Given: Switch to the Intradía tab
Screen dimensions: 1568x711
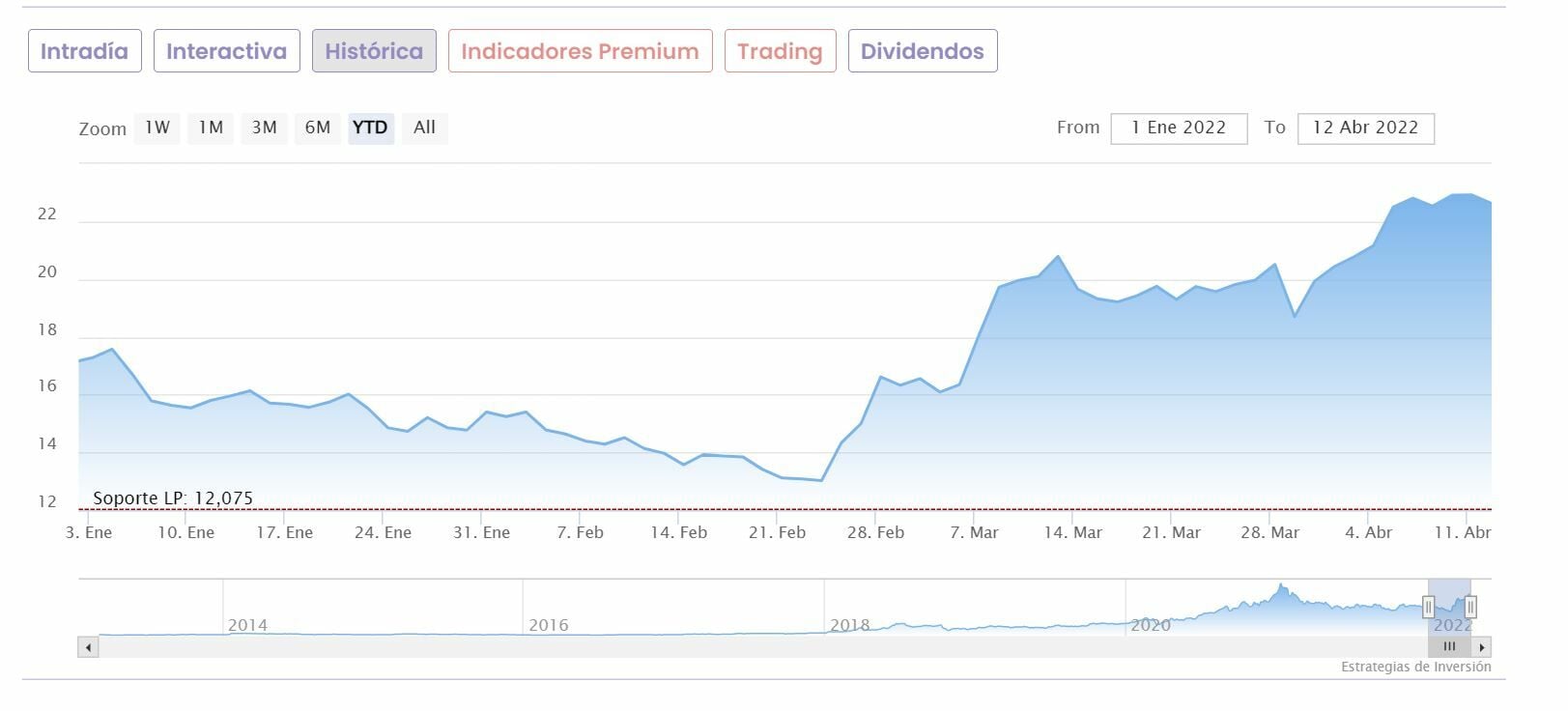Looking at the screenshot, I should click(84, 51).
